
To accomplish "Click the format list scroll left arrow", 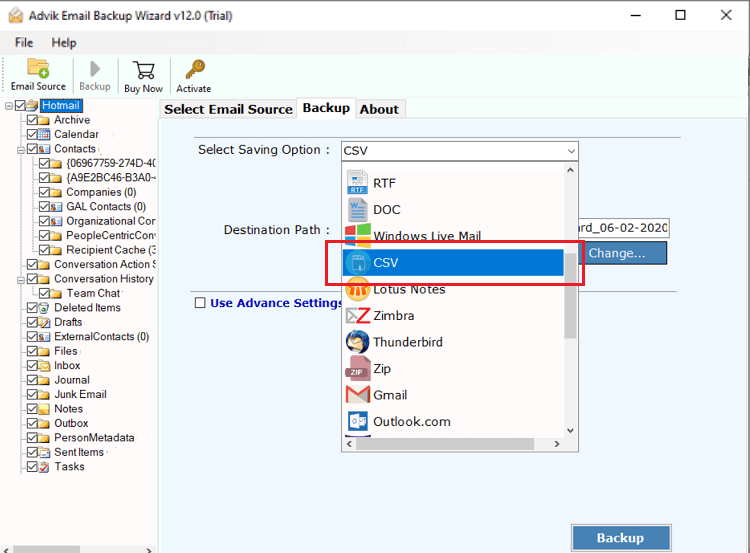I will coord(350,444).
